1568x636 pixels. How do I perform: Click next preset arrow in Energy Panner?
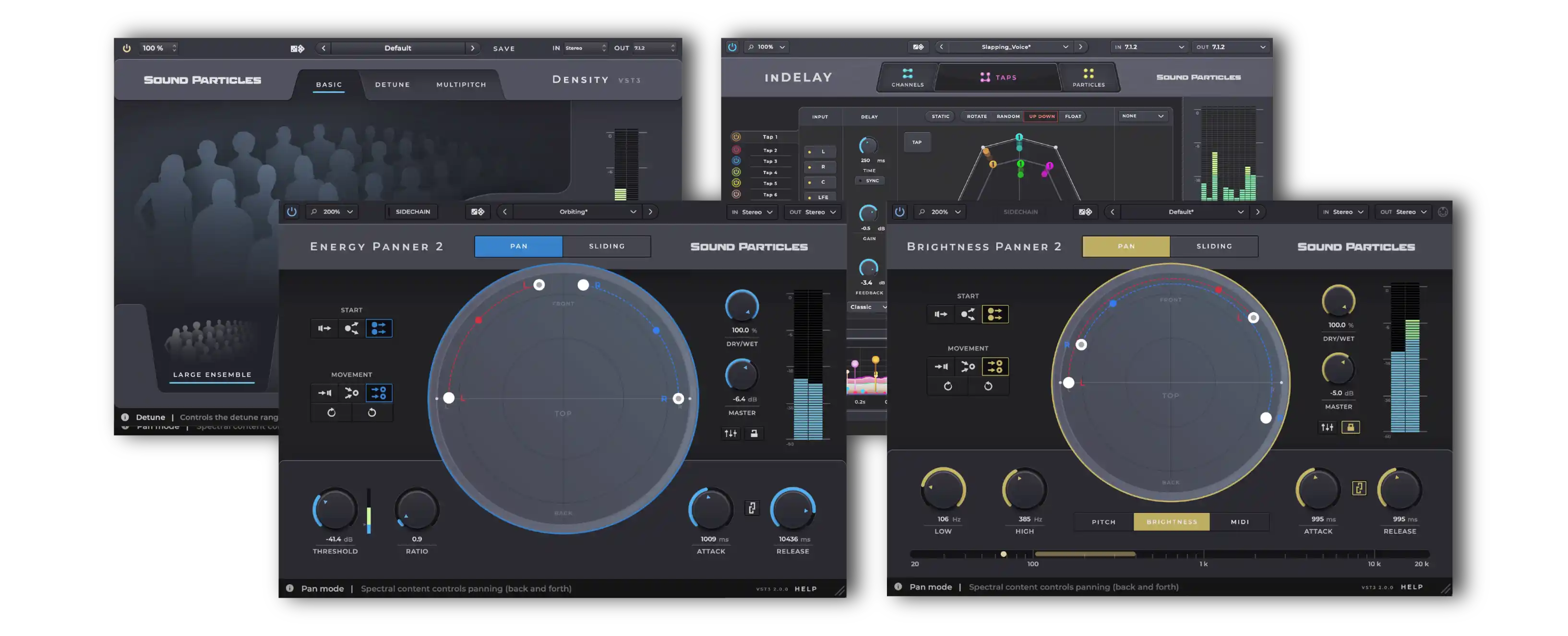(x=650, y=212)
